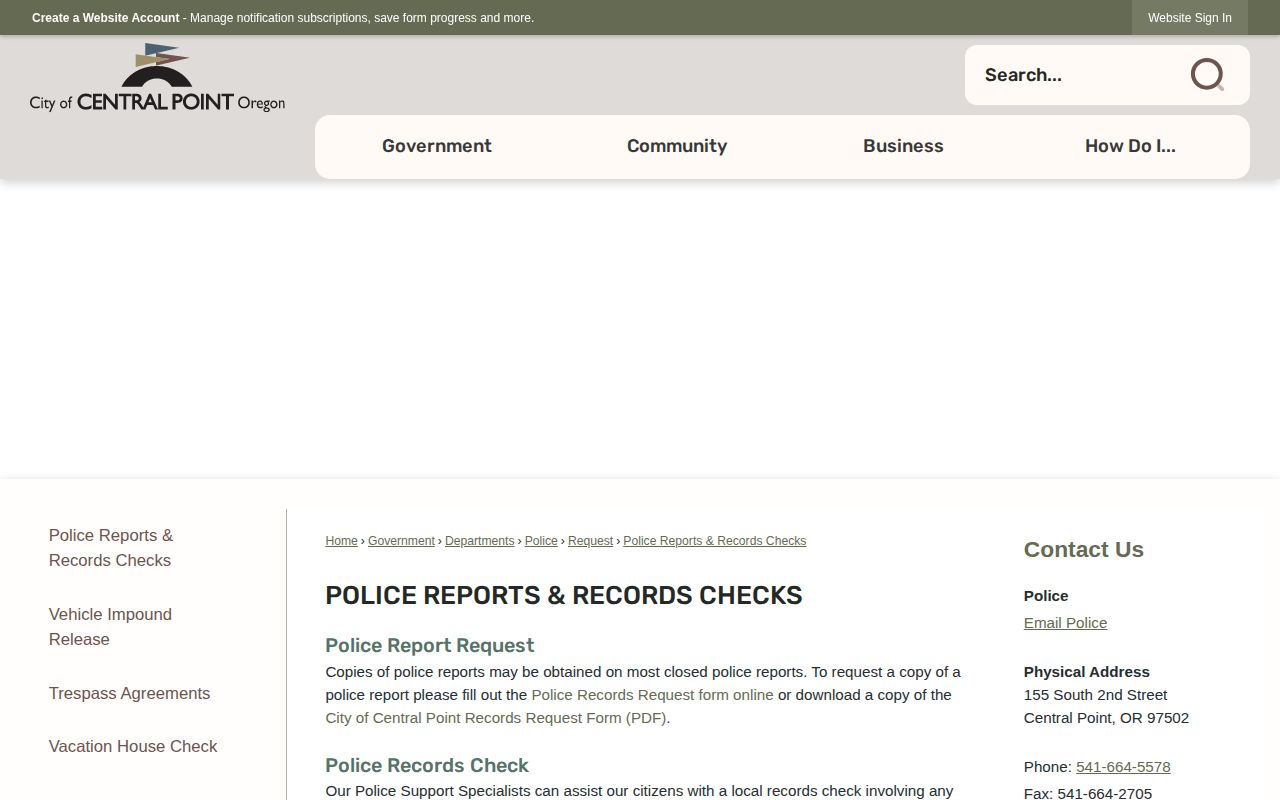
Task: Select the POLICE REPORTS & RECORDS CHECKS title
Action: [564, 595]
